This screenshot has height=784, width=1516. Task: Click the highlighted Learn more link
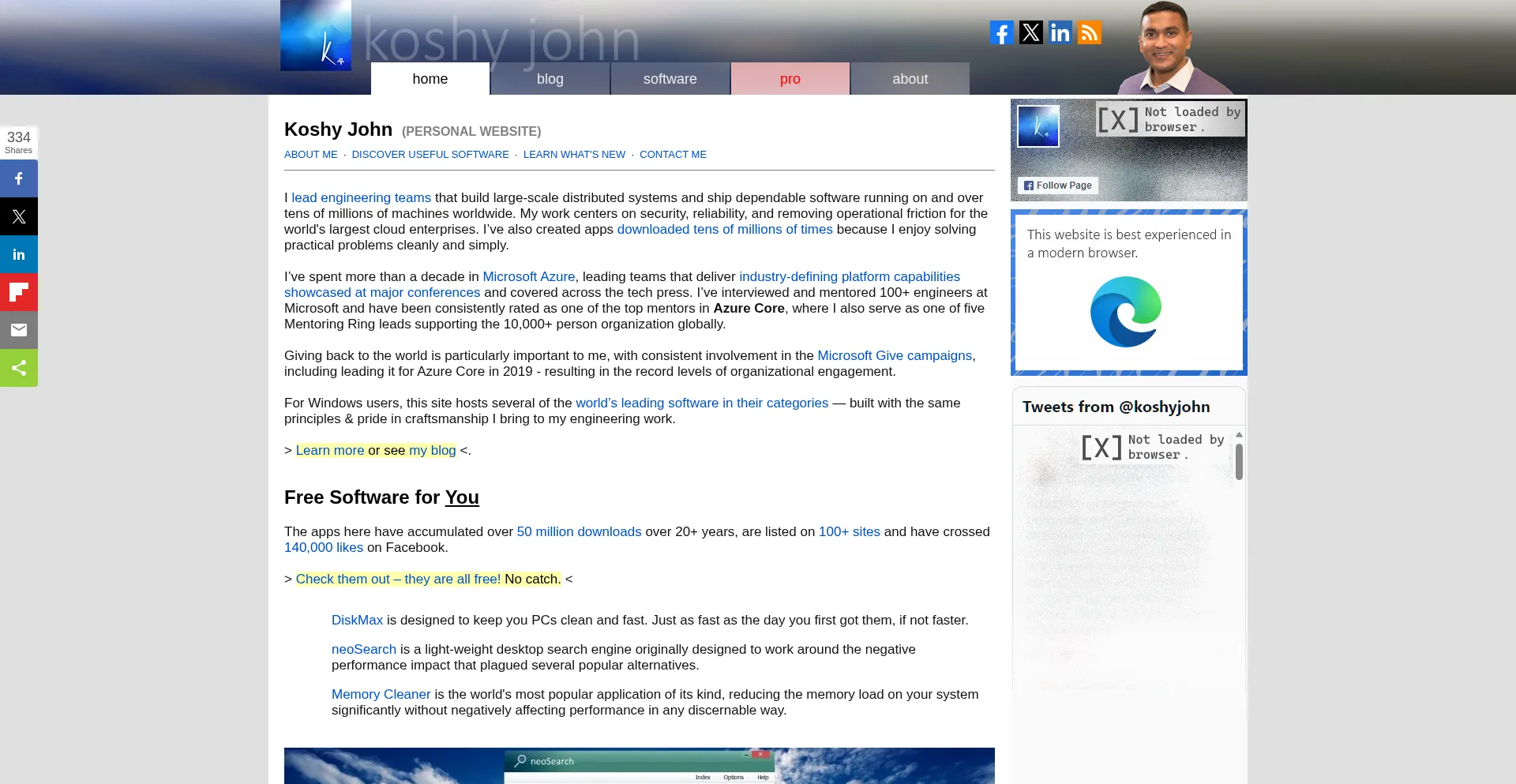click(330, 451)
